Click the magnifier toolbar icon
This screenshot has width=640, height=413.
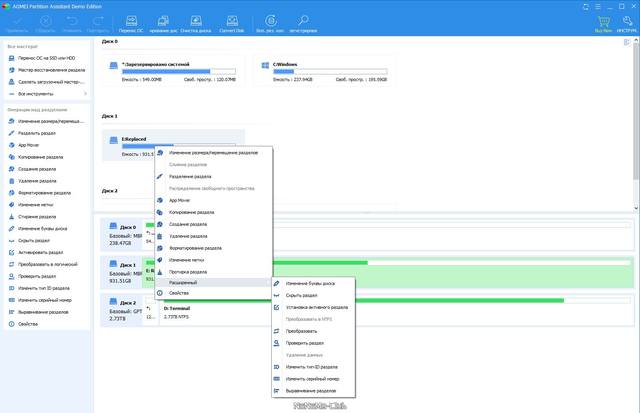[x=303, y=24]
